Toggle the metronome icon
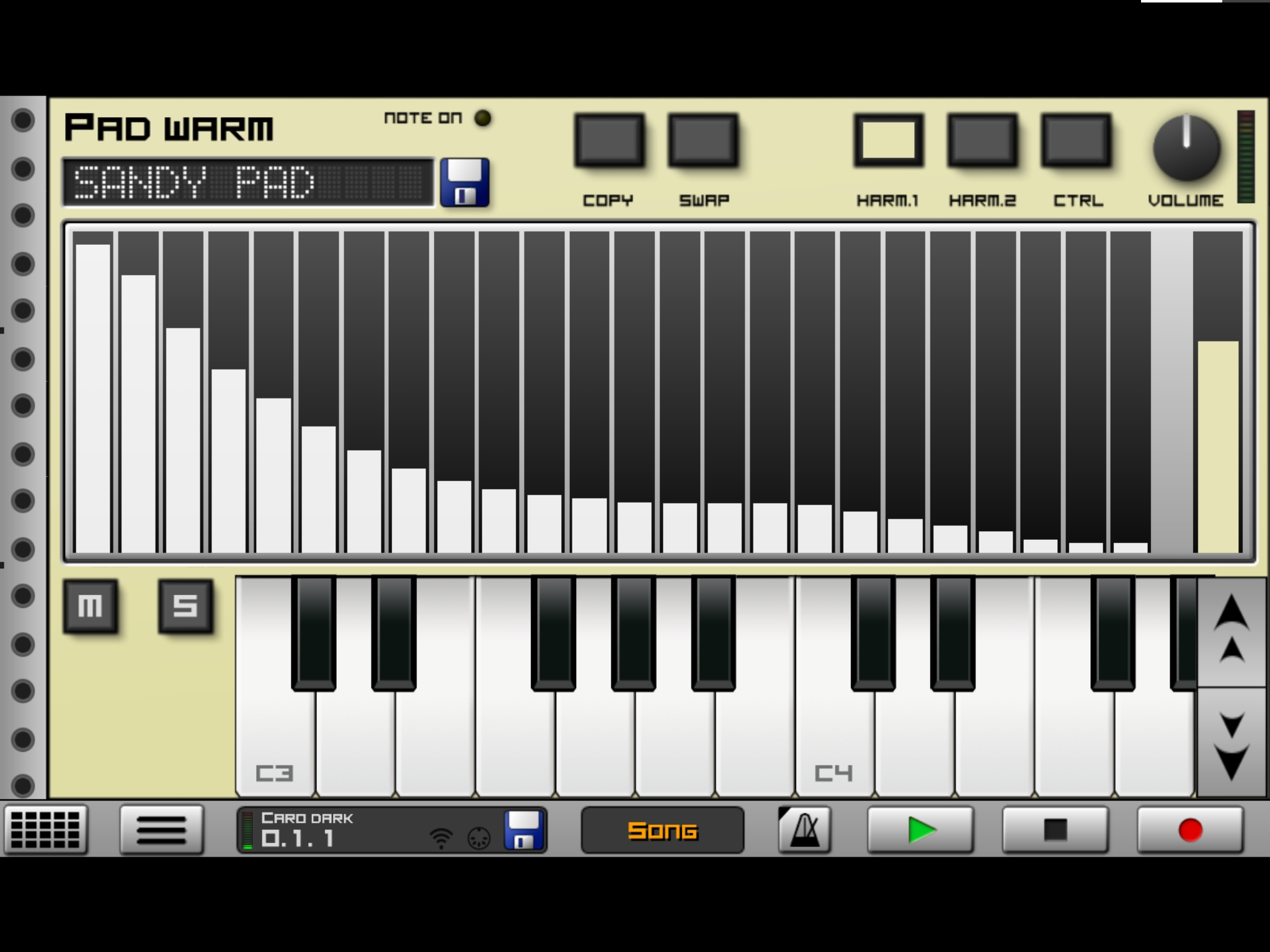The height and width of the screenshot is (952, 1270). pos(804,829)
